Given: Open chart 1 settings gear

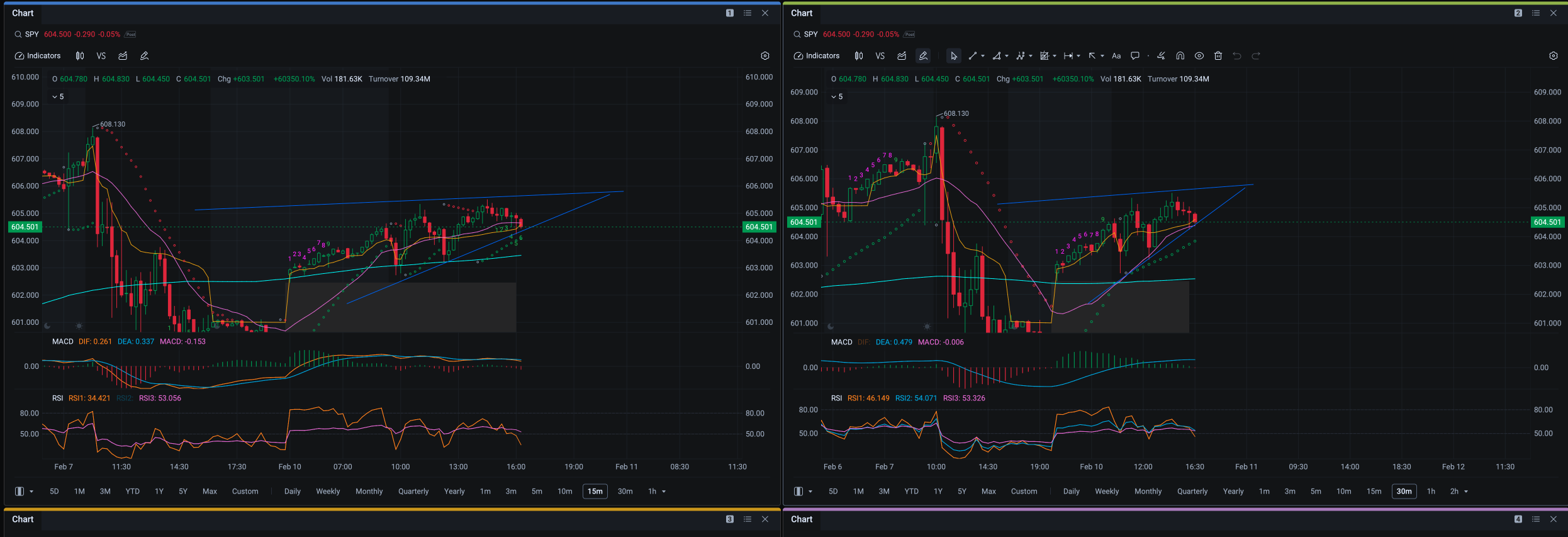Looking at the screenshot, I should (x=765, y=56).
